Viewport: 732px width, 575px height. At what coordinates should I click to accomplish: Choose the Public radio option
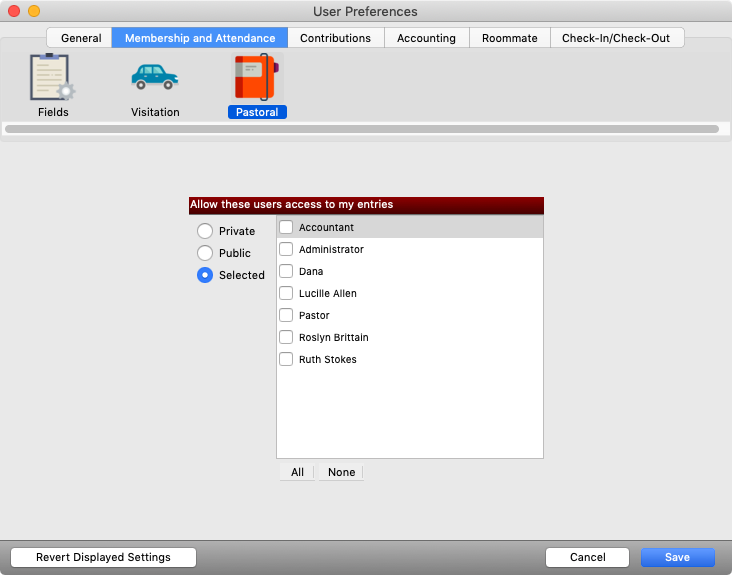coord(205,253)
